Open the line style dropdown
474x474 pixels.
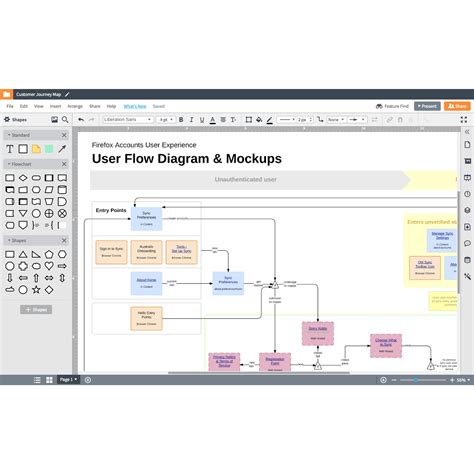(x=286, y=119)
